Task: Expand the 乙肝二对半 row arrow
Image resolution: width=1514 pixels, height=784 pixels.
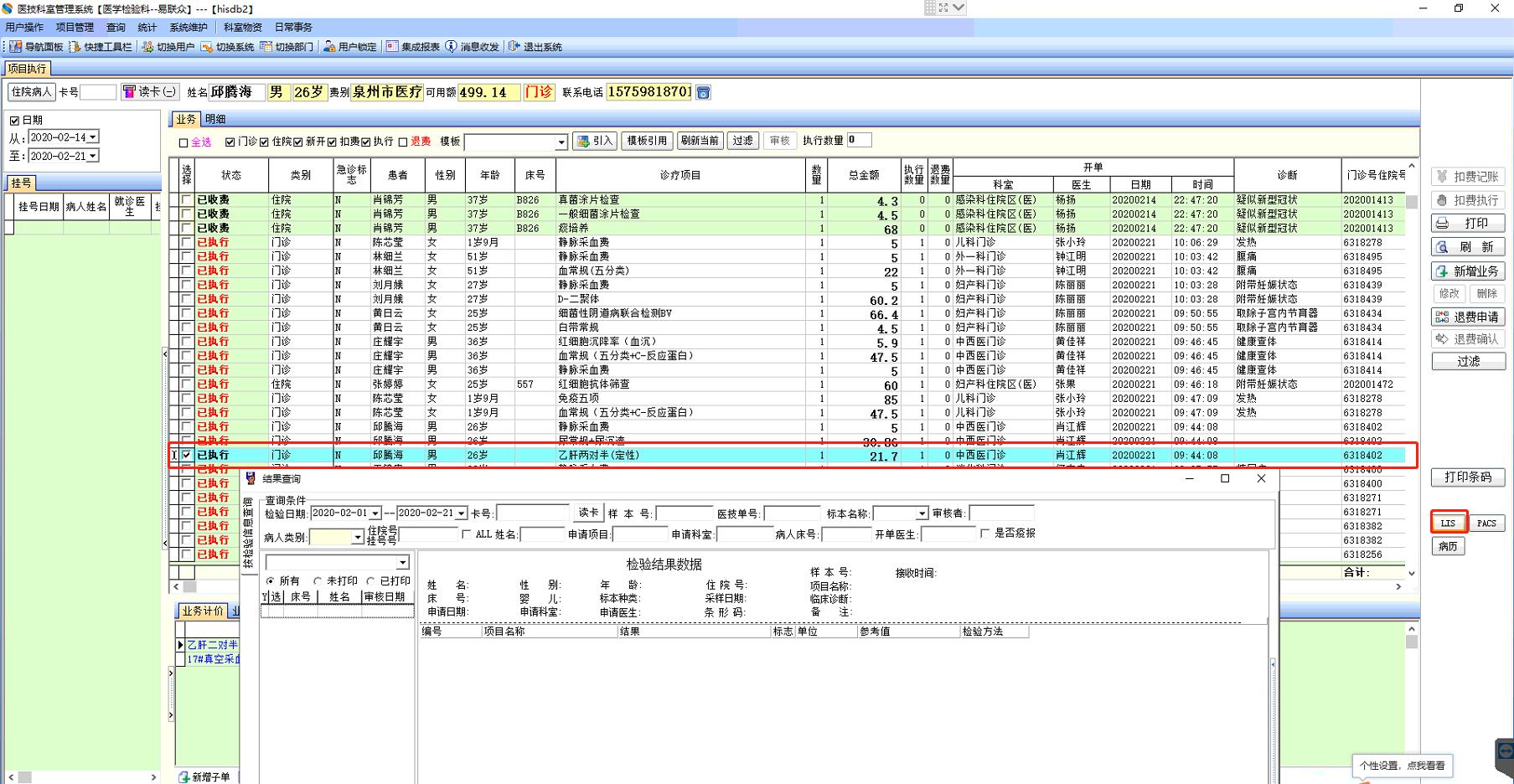Action: tap(180, 645)
